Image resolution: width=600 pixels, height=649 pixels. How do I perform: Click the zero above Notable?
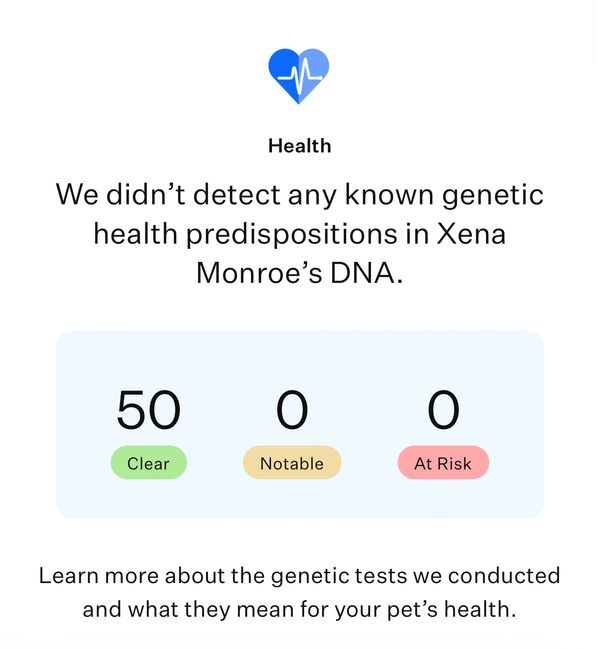292,410
